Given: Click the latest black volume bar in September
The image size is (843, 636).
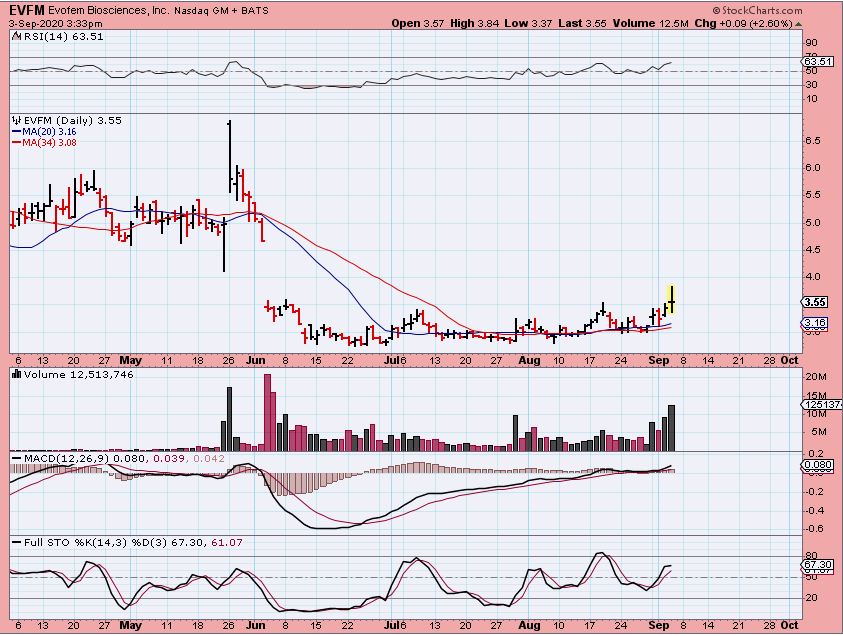Looking at the screenshot, I should [671, 428].
